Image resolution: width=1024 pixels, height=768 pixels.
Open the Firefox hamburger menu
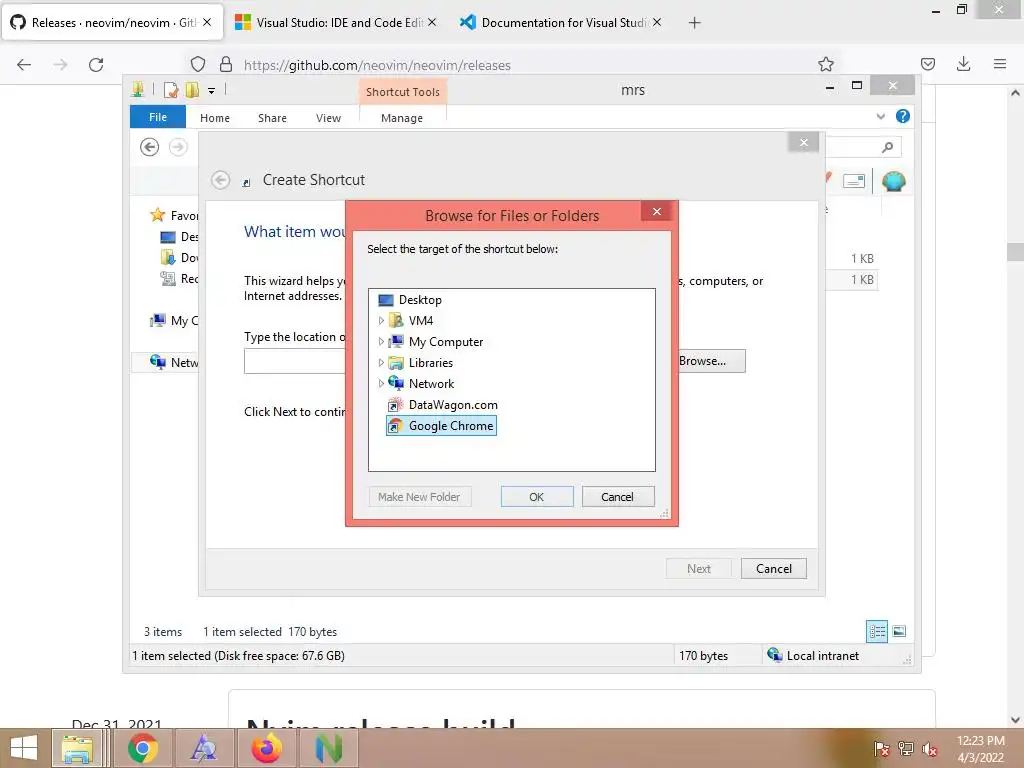[x=1000, y=64]
